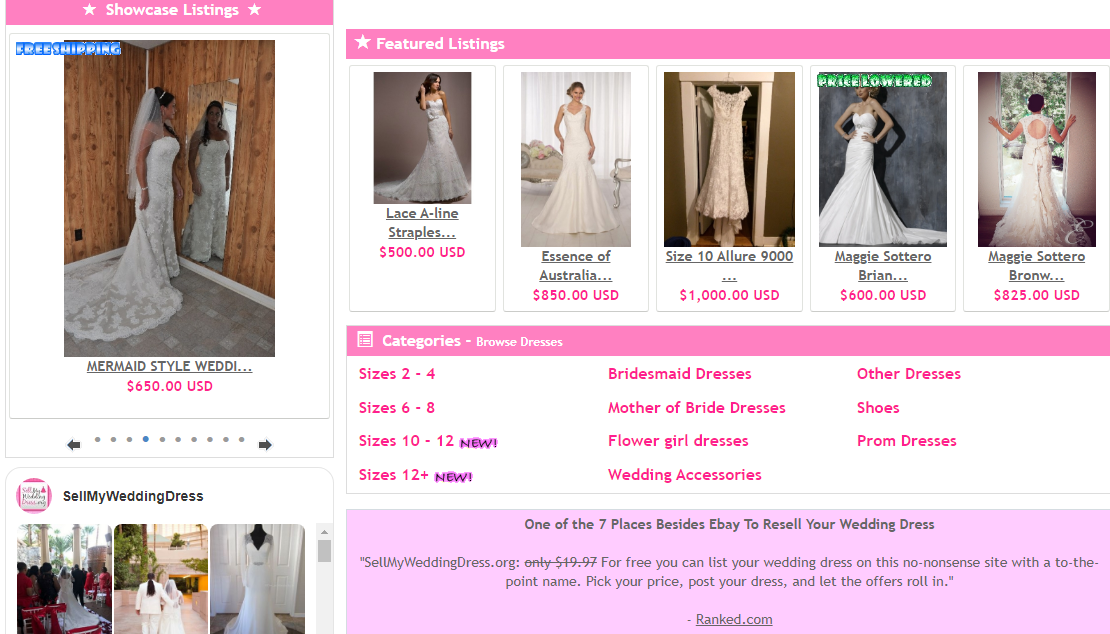Click the Mermaid Style Wedding showcase image
Image resolution: width=1110 pixels, height=634 pixels.
click(169, 198)
